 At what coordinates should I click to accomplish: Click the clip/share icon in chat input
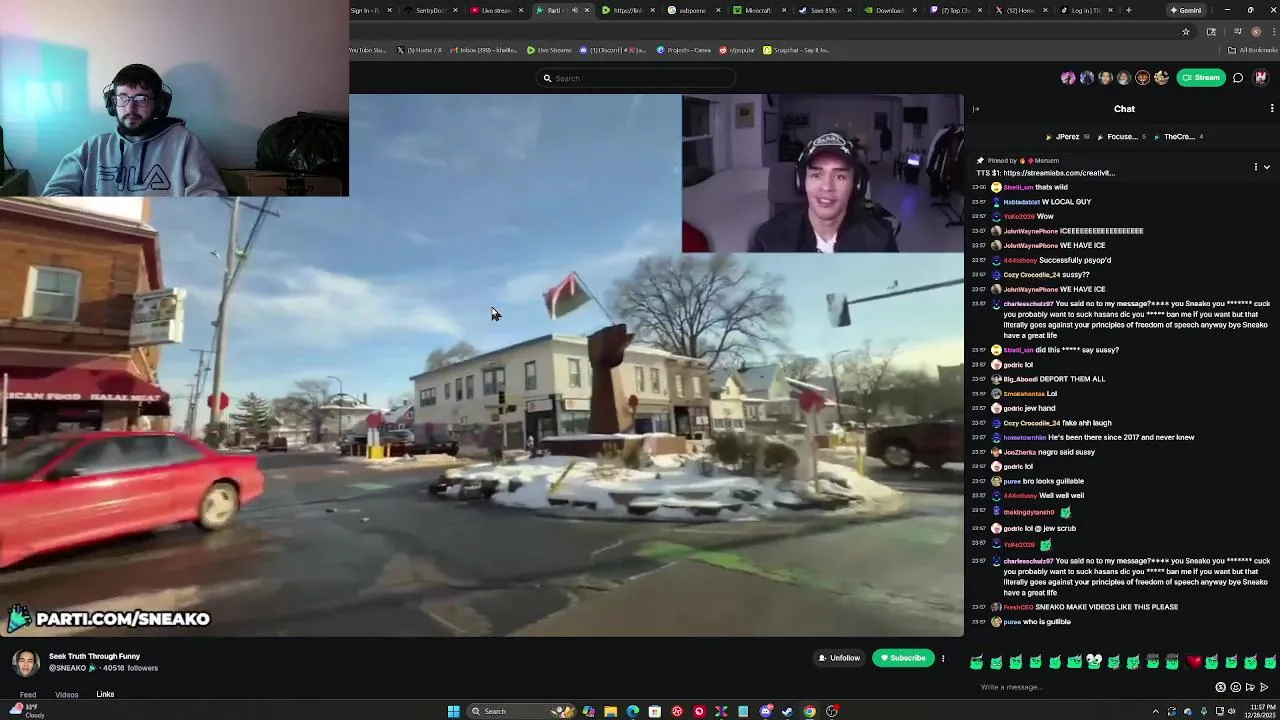(1250, 687)
